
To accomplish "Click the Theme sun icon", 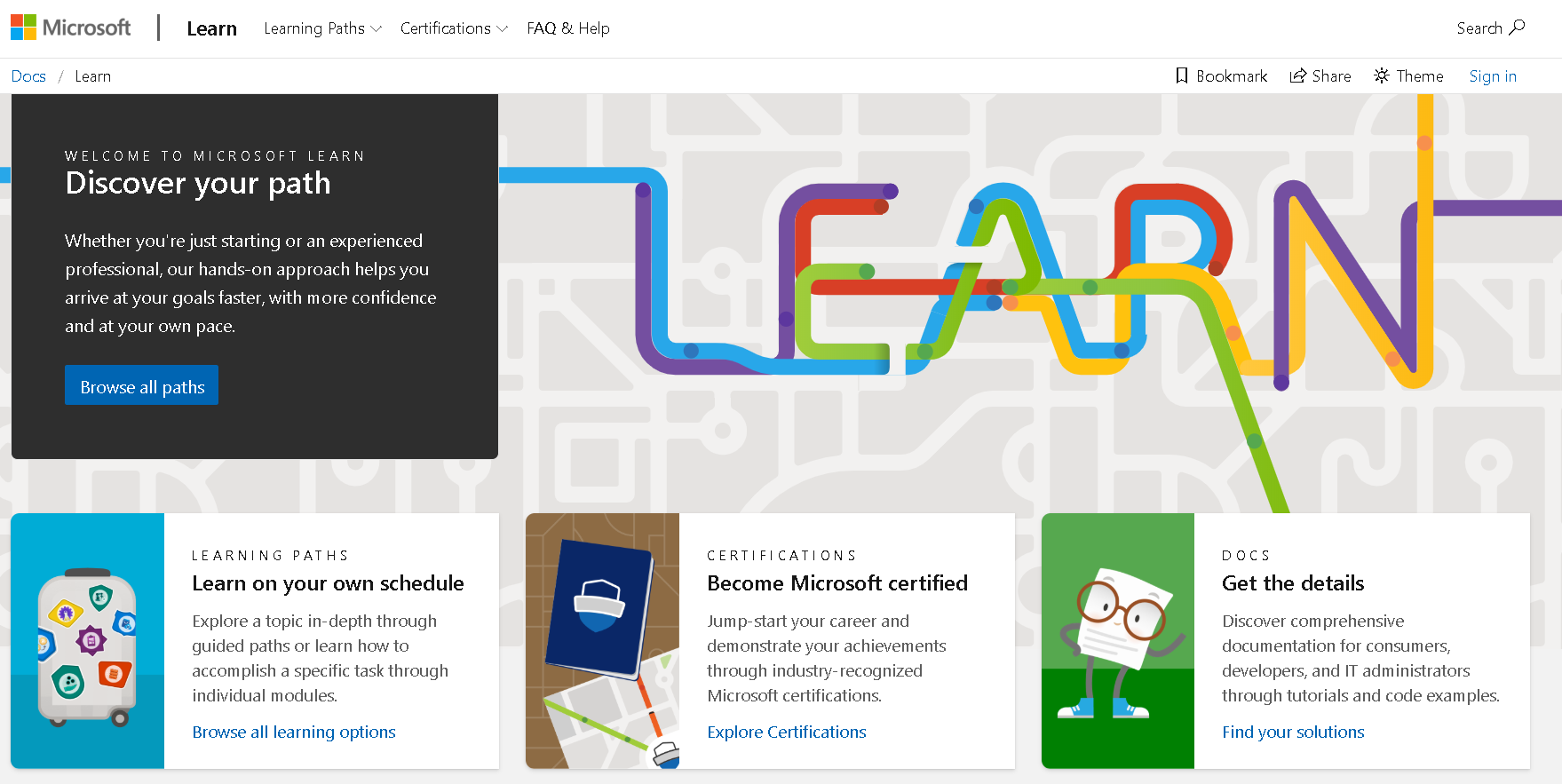I will point(1381,75).
